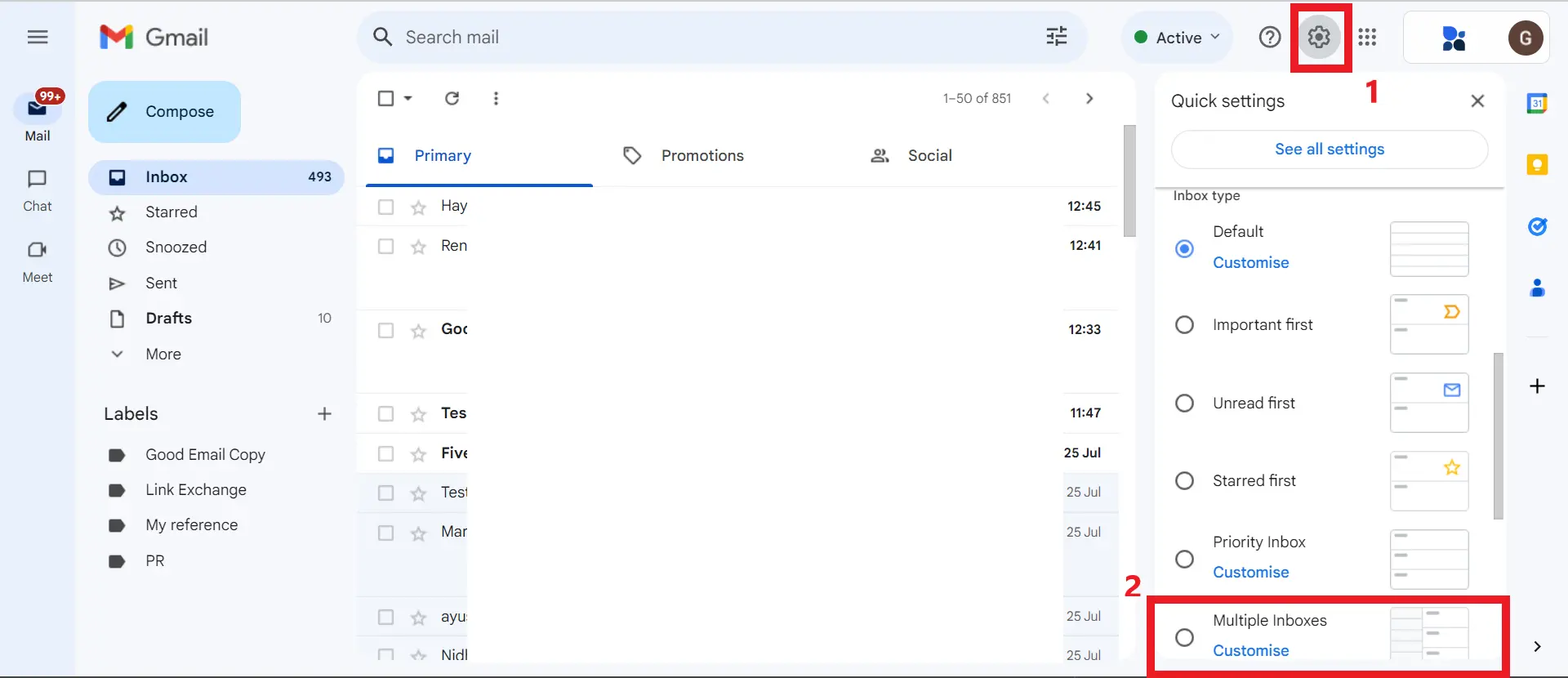Choose Starred first inbox type
This screenshot has height=678, width=1568.
(1184, 481)
